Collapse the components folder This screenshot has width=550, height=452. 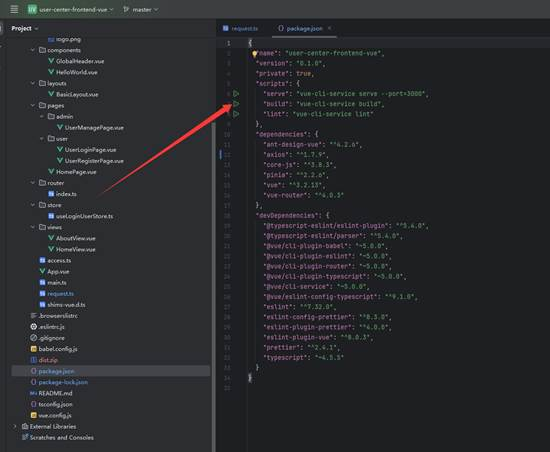[x=33, y=50]
